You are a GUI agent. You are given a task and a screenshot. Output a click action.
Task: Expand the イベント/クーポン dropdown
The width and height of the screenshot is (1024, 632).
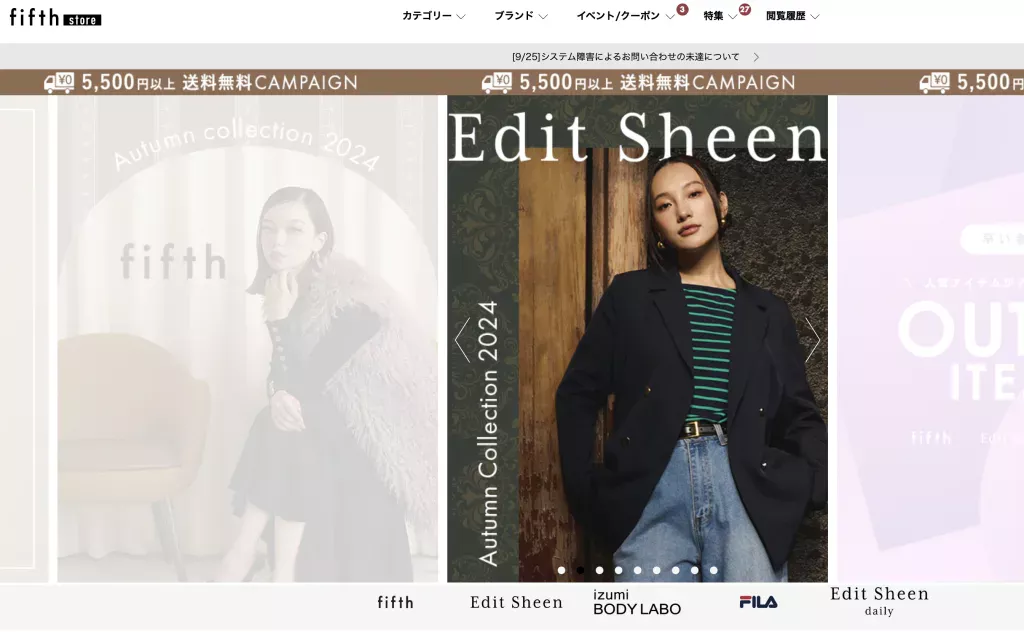(626, 16)
